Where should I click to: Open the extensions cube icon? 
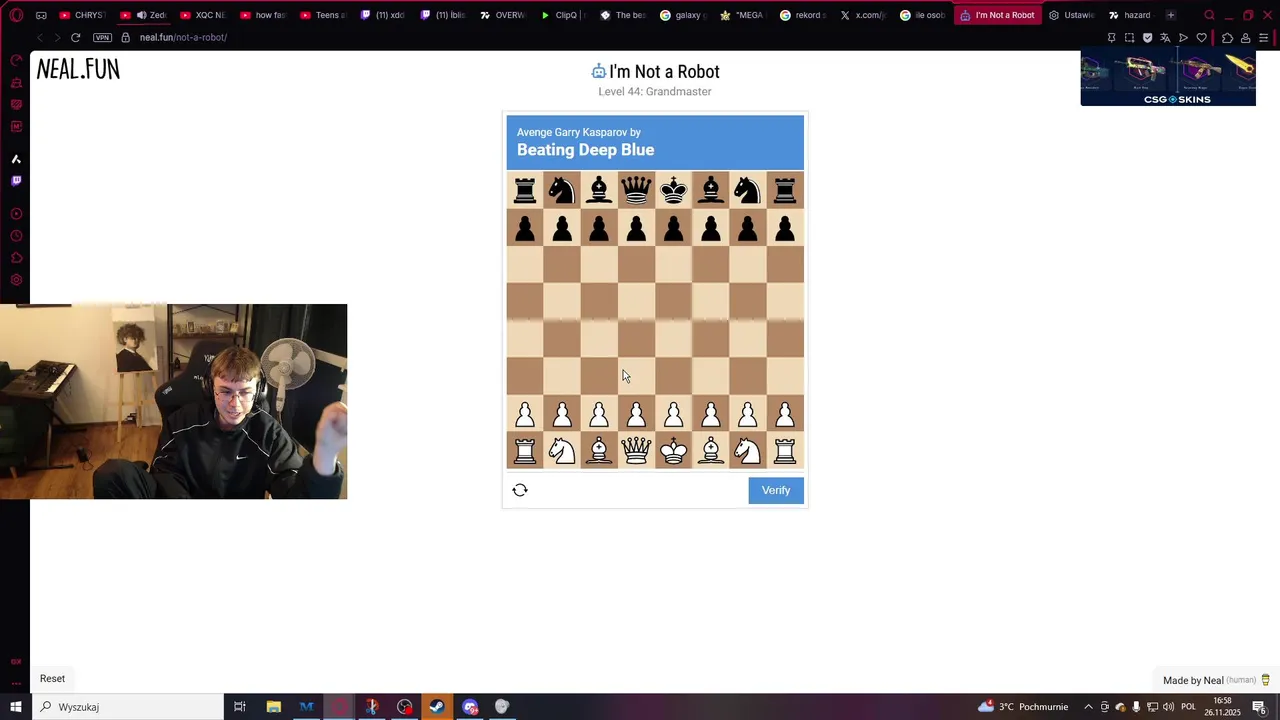[x=1228, y=37]
